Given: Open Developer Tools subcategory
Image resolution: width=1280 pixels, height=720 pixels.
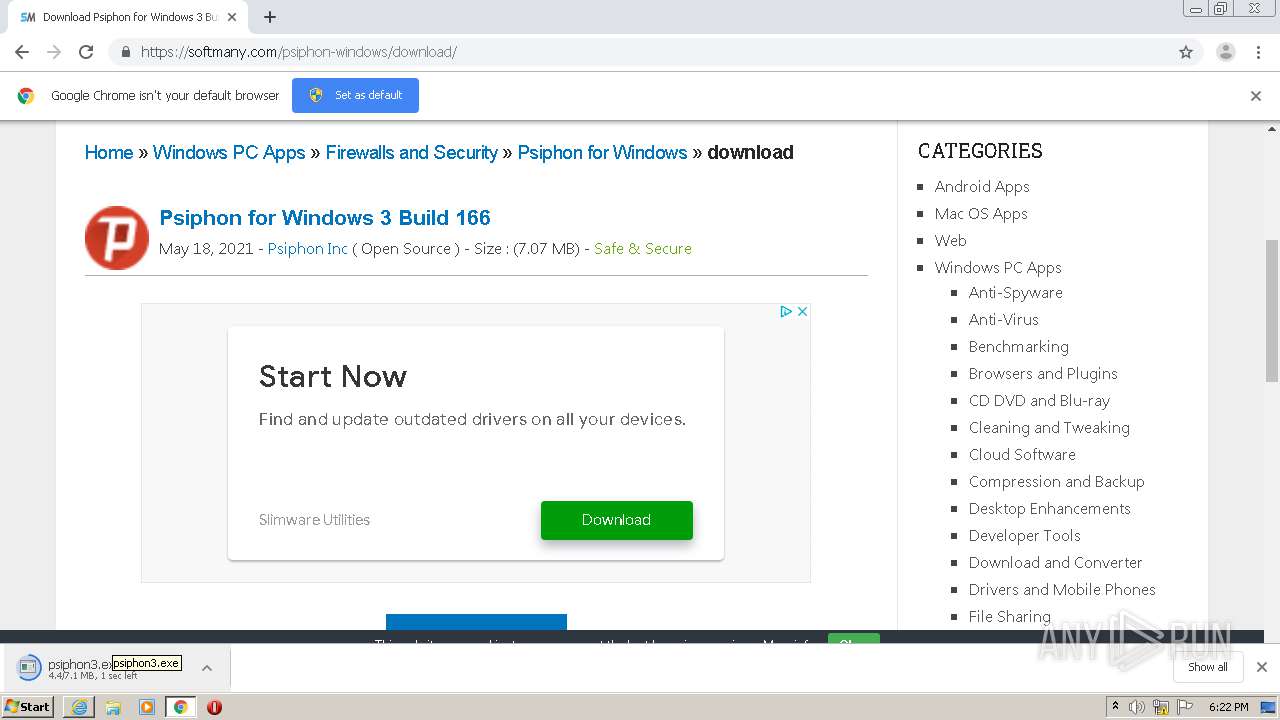Looking at the screenshot, I should 1025,535.
